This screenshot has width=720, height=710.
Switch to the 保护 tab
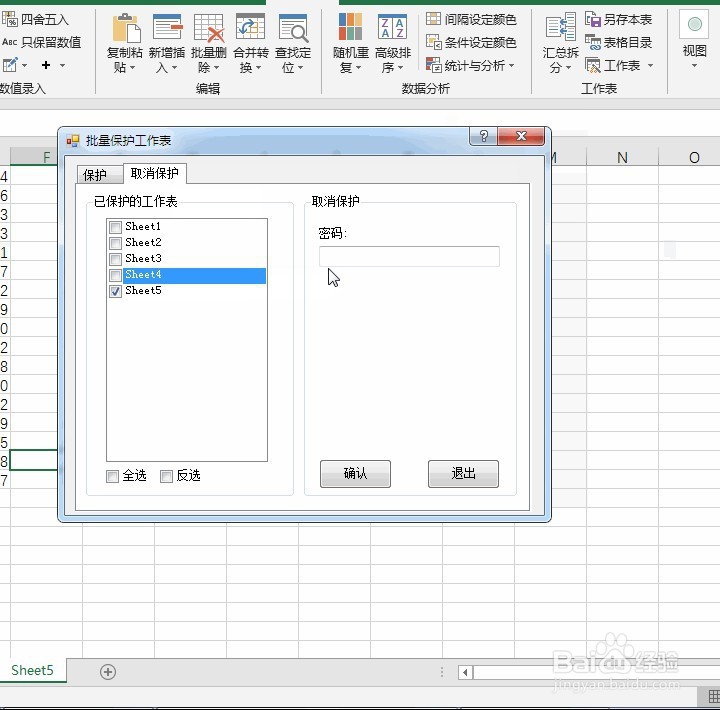[100, 175]
